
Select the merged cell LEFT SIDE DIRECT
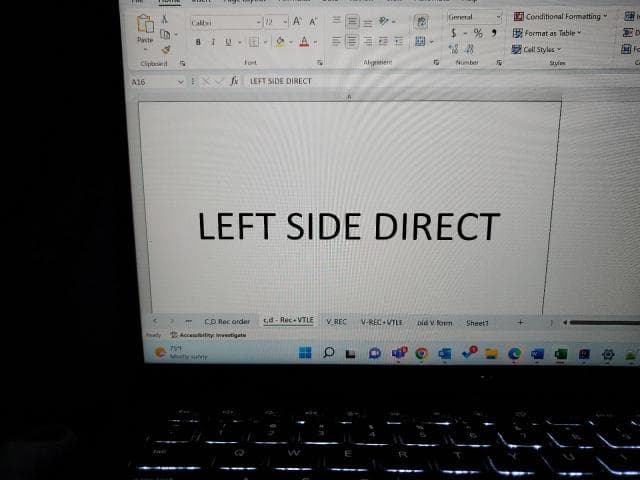tap(349, 207)
